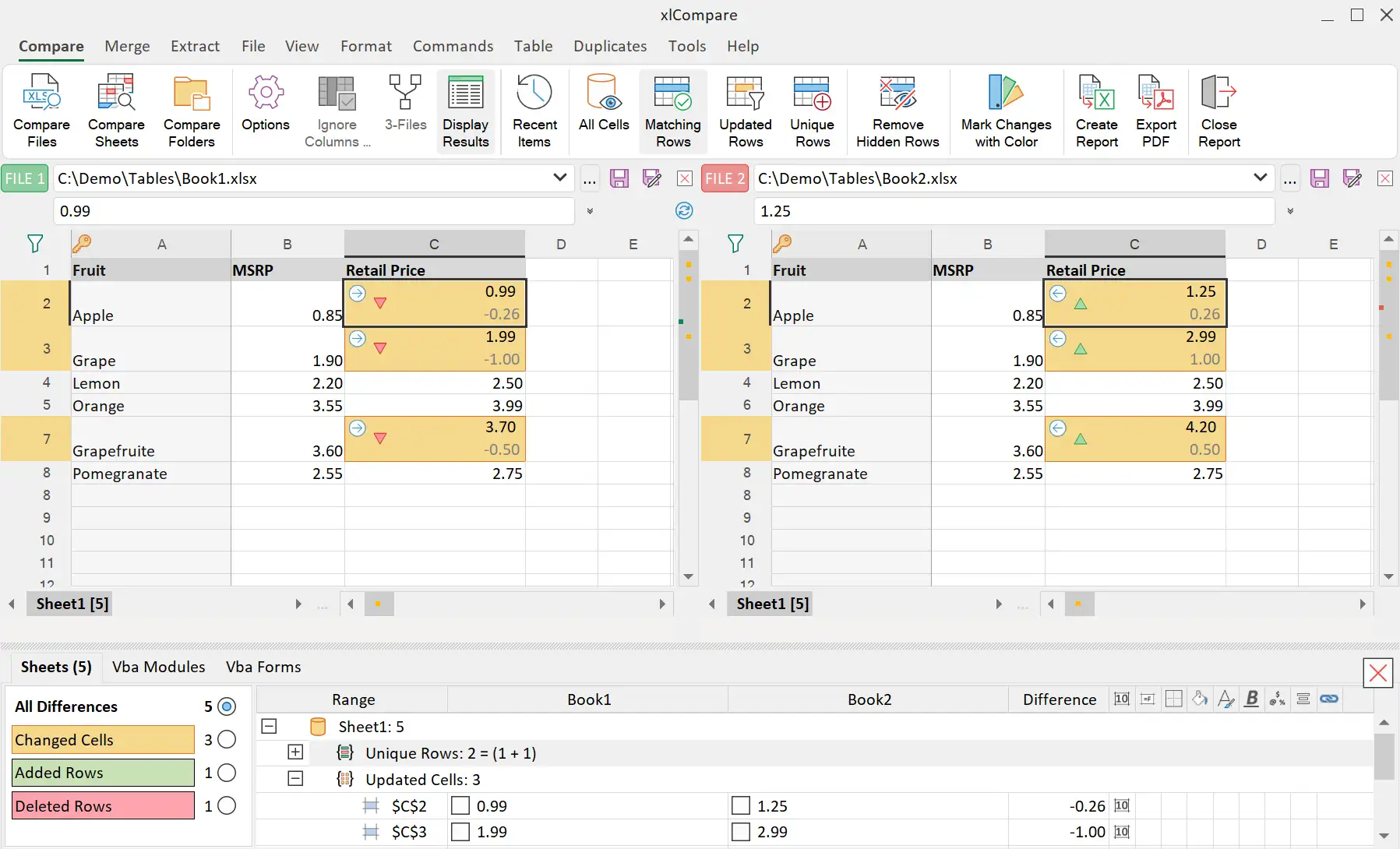The image size is (1400, 849).
Task: Click save-as pencil icon for FILE 1
Action: 651,178
